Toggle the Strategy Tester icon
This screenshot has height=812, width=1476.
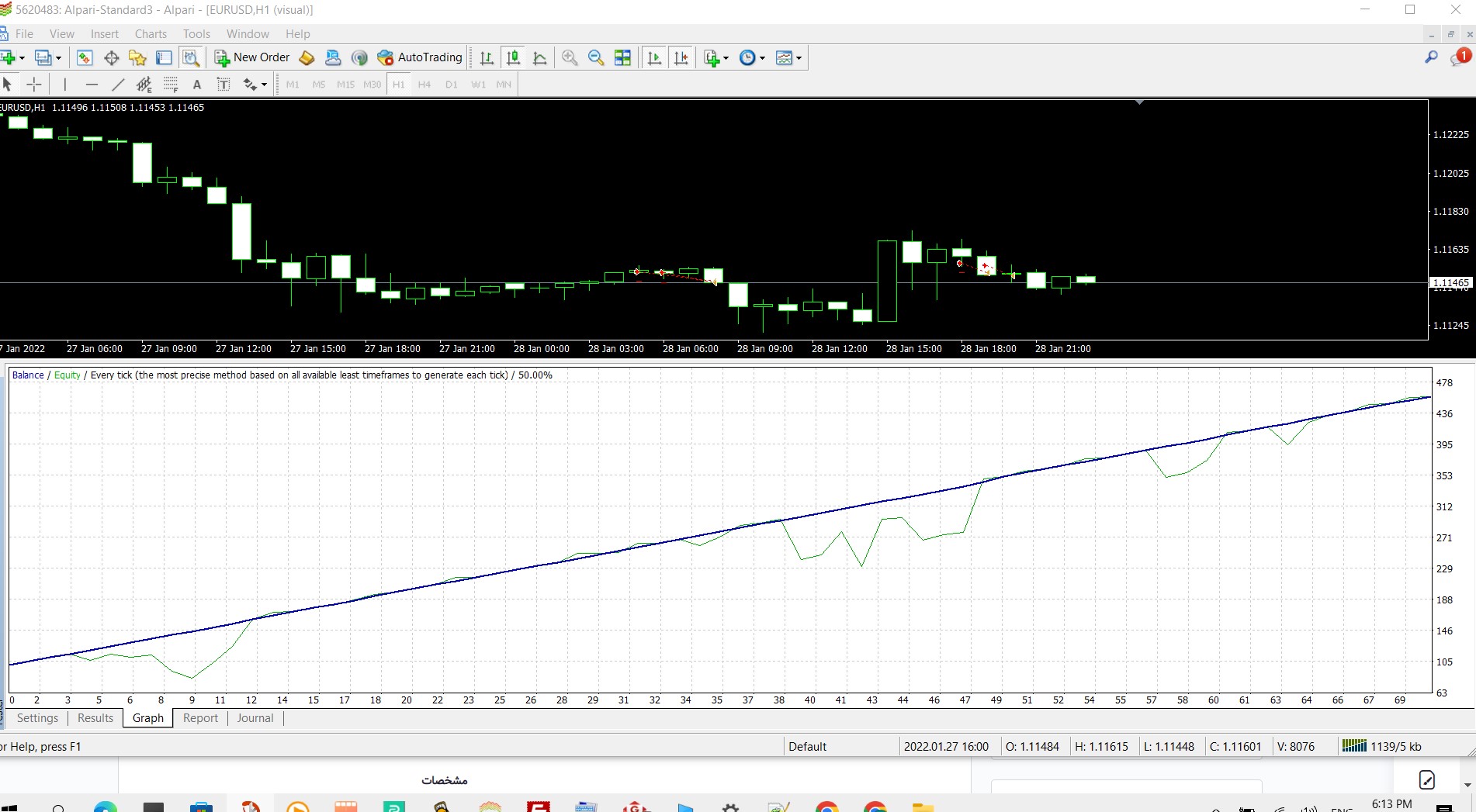[x=191, y=57]
